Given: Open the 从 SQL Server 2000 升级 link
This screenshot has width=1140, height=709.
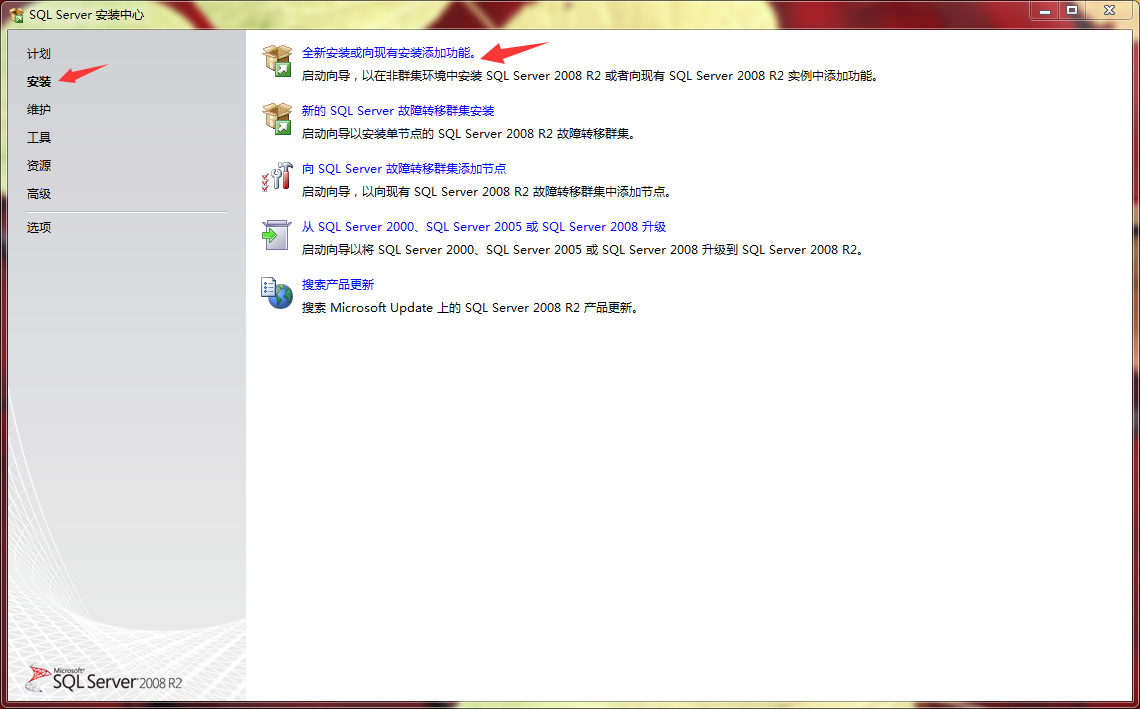Looking at the screenshot, I should point(483,227).
